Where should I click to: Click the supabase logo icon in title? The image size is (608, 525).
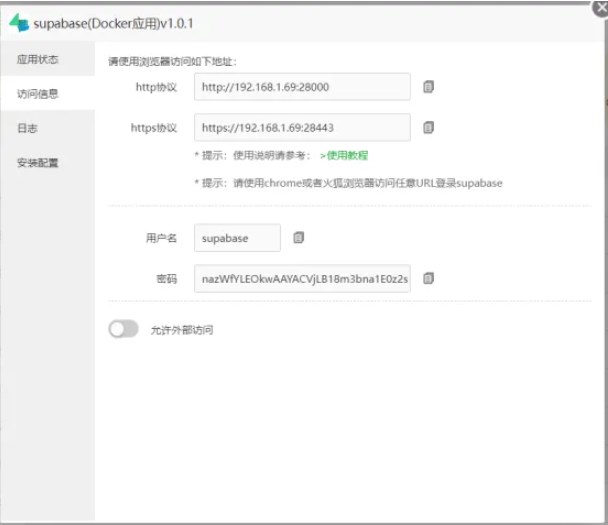tap(19, 23)
